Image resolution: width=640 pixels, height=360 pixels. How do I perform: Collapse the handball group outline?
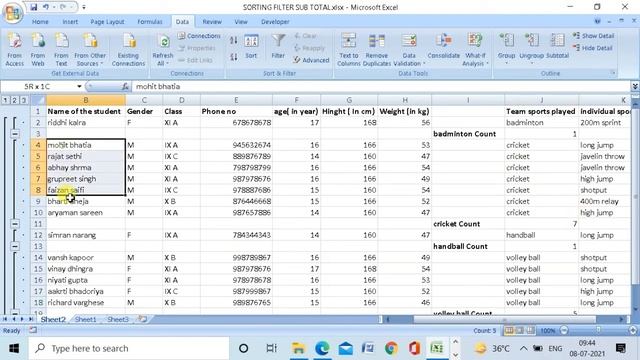15,246
